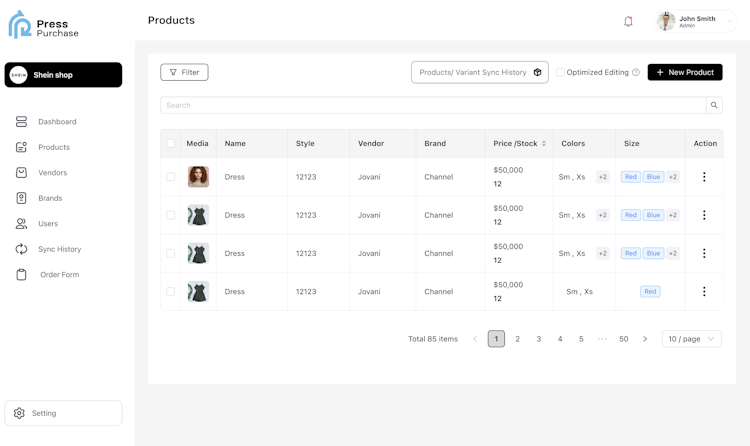Expand +2 sizes in the second row
This screenshot has width=750, height=446.
click(x=673, y=215)
